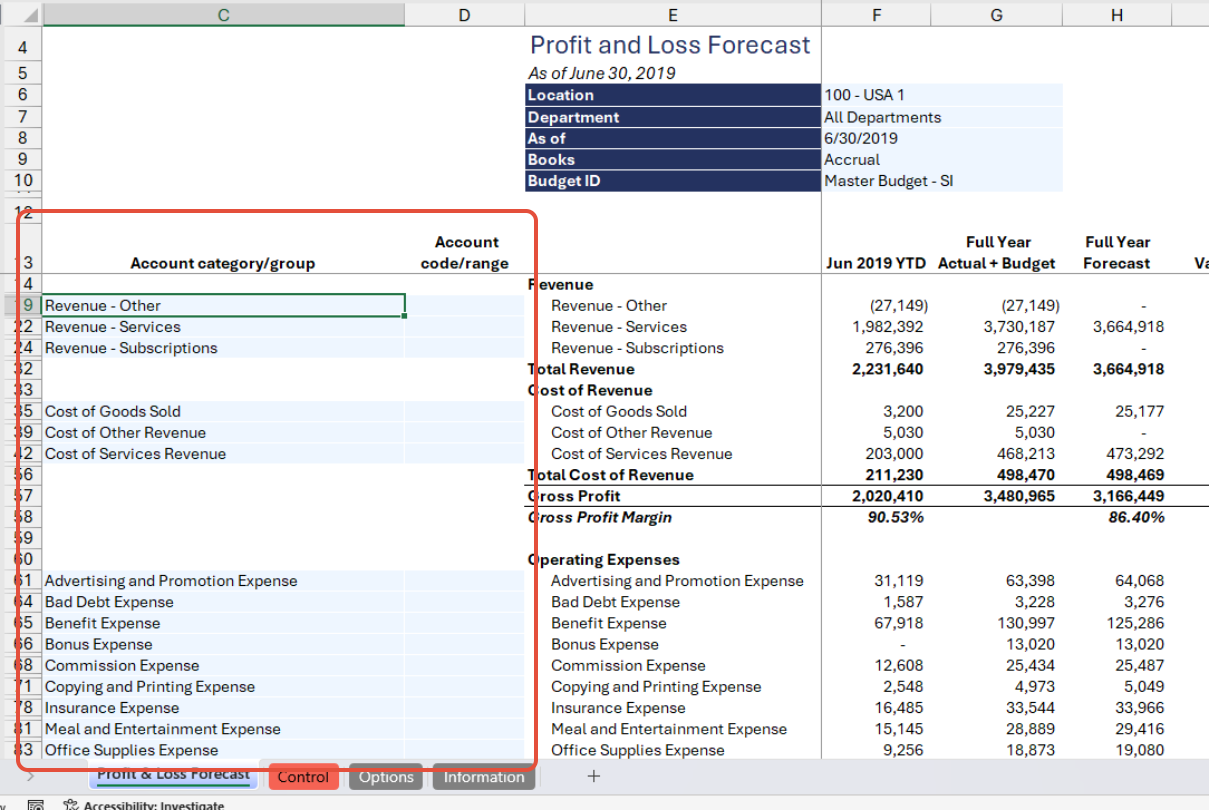Select the 'Full Year Actual + Budget' heading
This screenshot has width=1209, height=810.
(997, 252)
